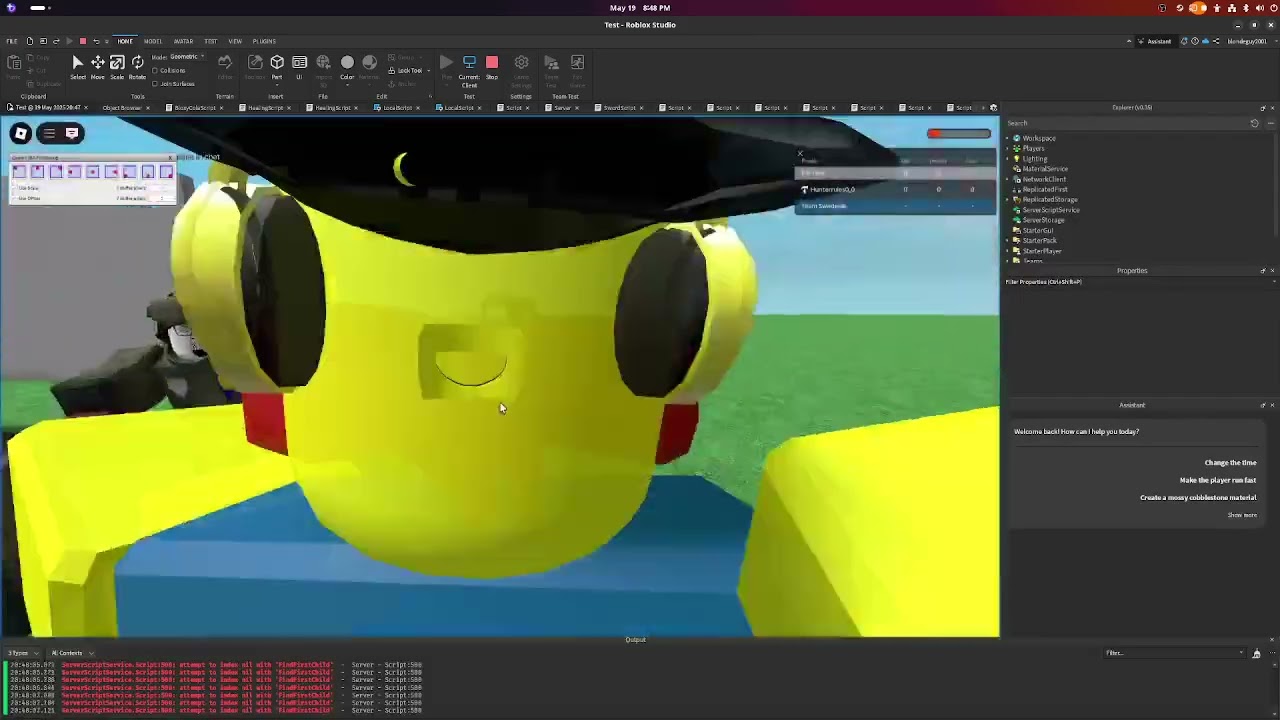The image size is (1280, 720).
Task: Pick the Scale tool
Action: 117,66
